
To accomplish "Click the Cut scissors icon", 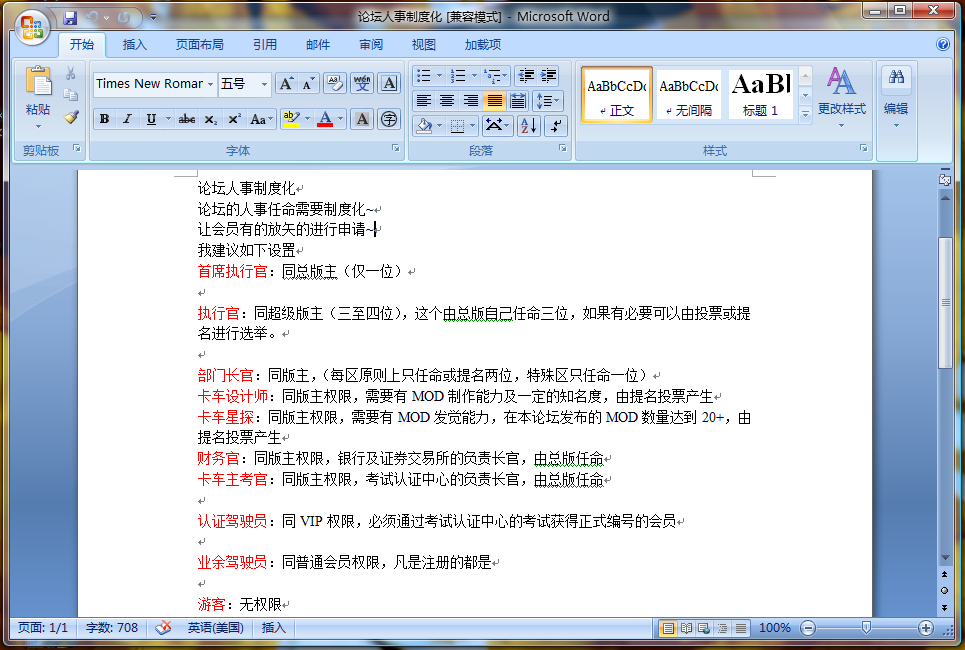I will click(x=71, y=73).
